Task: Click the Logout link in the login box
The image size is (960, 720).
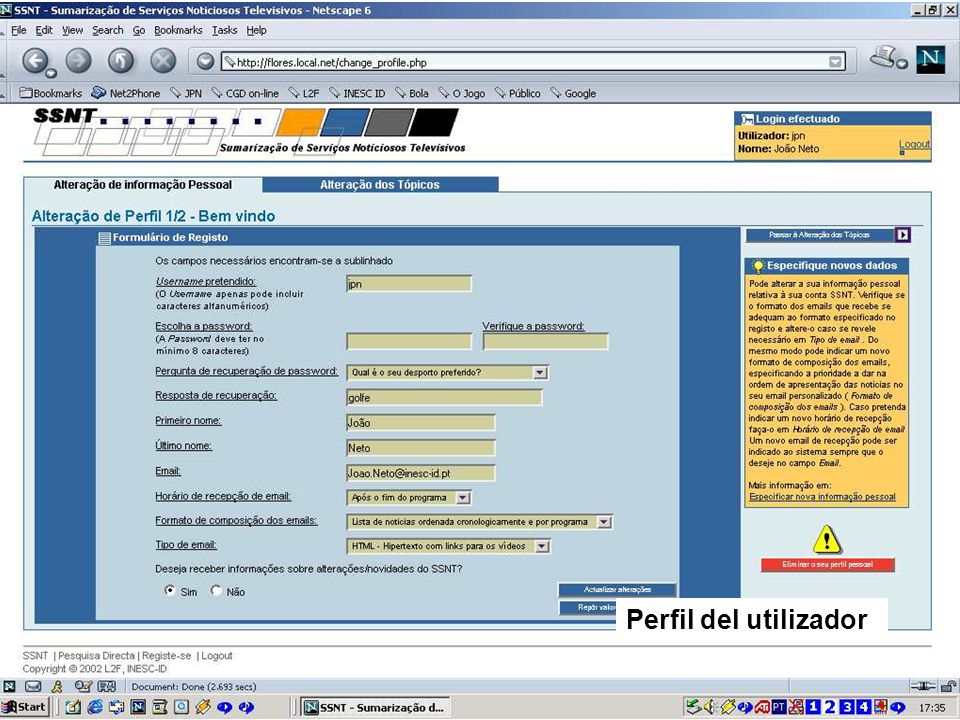Action: point(914,144)
